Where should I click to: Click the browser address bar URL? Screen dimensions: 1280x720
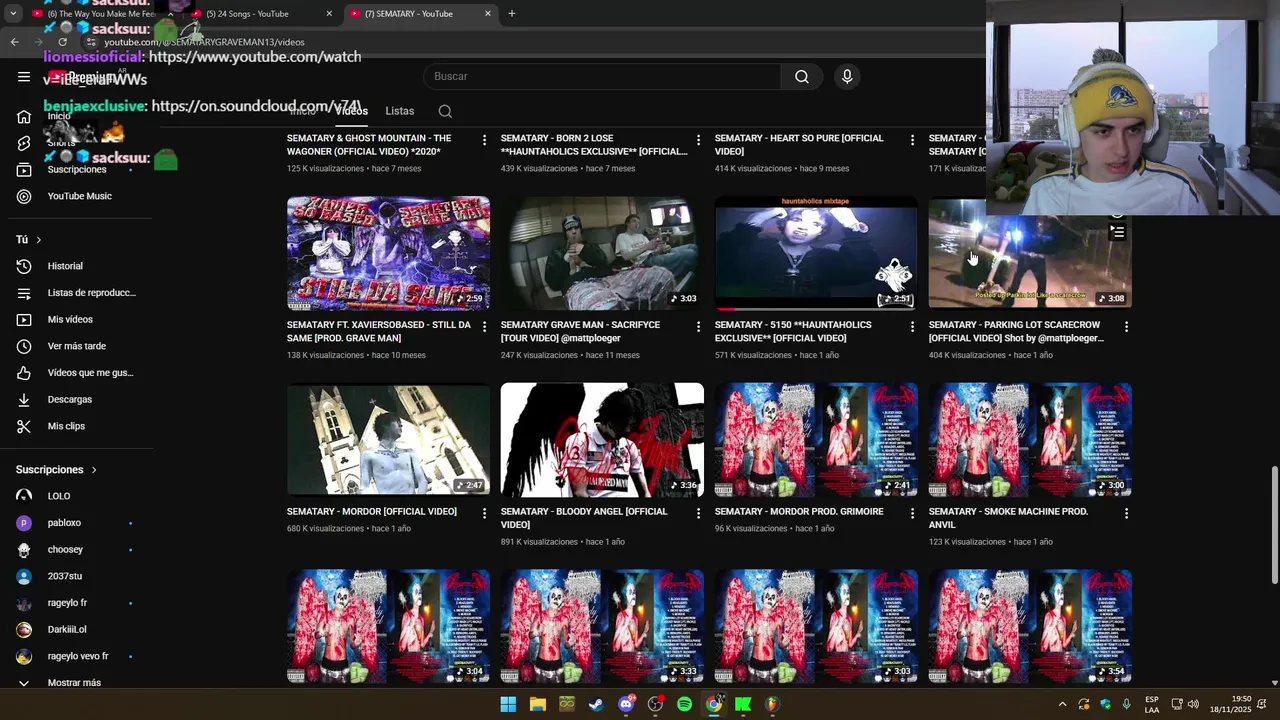pyautogui.click(x=204, y=42)
